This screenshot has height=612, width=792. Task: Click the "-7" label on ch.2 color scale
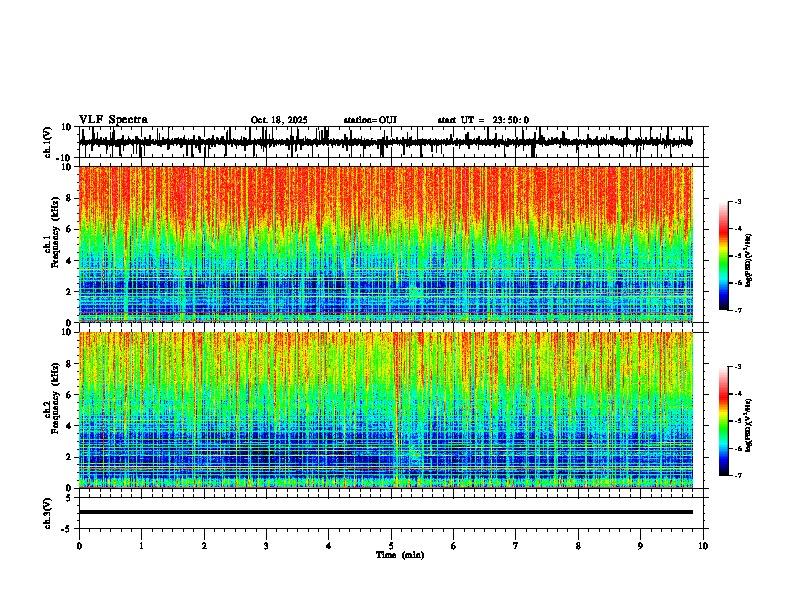click(x=738, y=475)
